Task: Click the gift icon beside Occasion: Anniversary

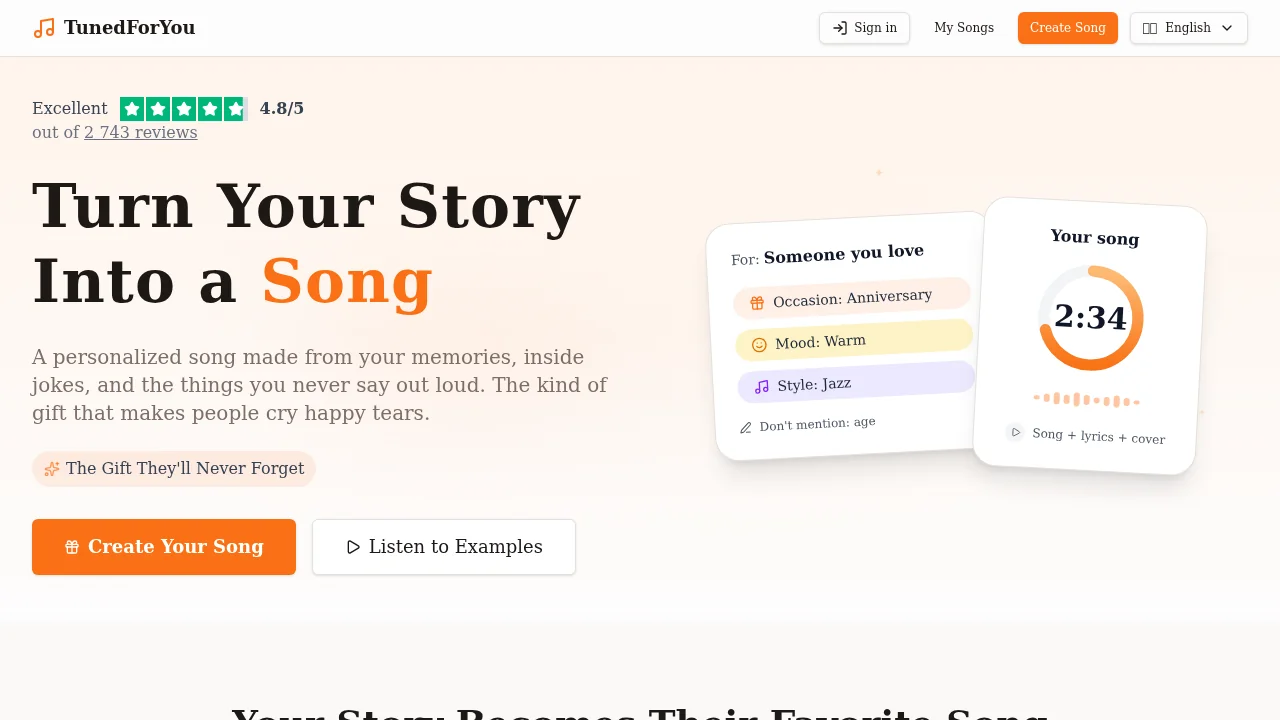Action: click(756, 300)
